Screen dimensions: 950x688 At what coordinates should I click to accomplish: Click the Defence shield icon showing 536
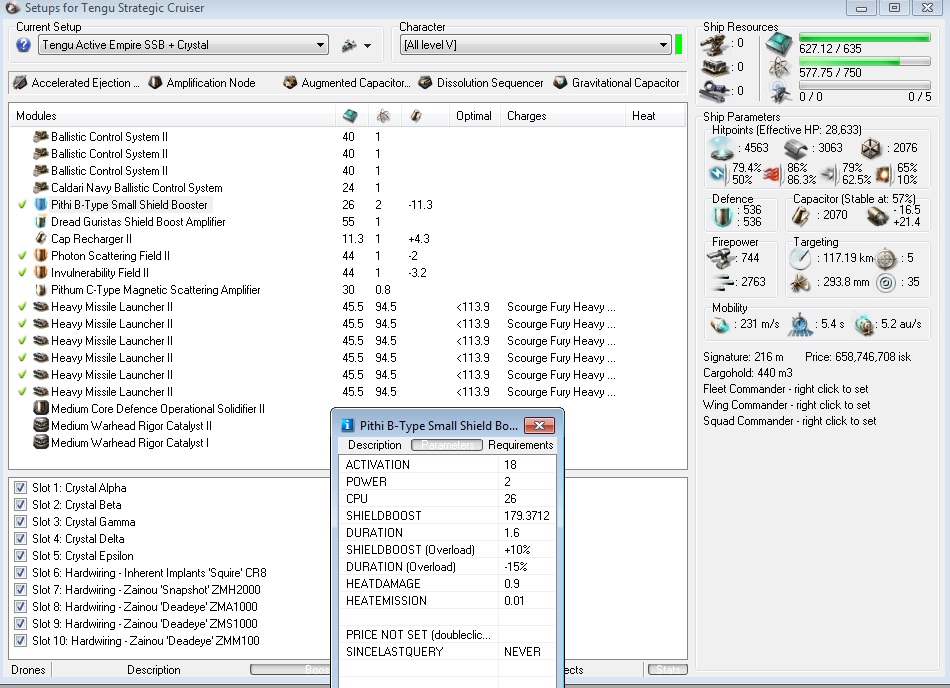722,216
